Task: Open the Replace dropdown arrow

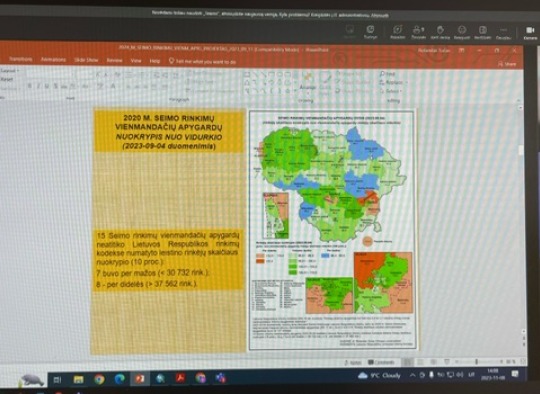Action: click(x=407, y=83)
